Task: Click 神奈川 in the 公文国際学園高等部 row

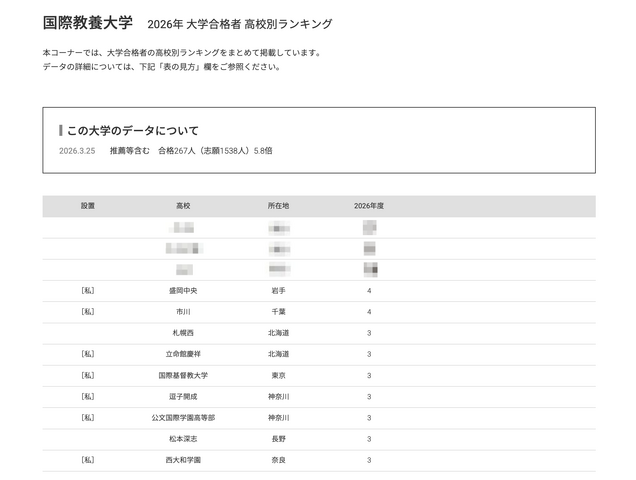Action: click(x=279, y=418)
